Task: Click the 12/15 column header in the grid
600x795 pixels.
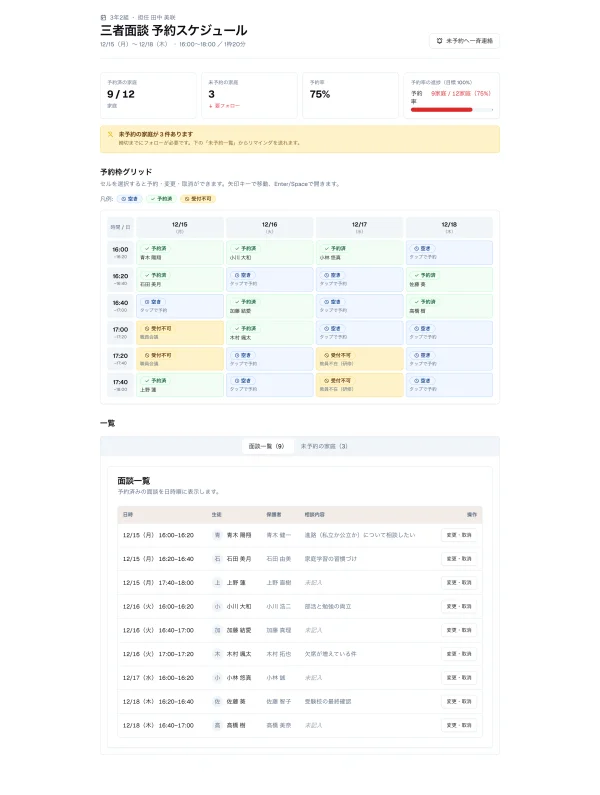Action: 180,227
